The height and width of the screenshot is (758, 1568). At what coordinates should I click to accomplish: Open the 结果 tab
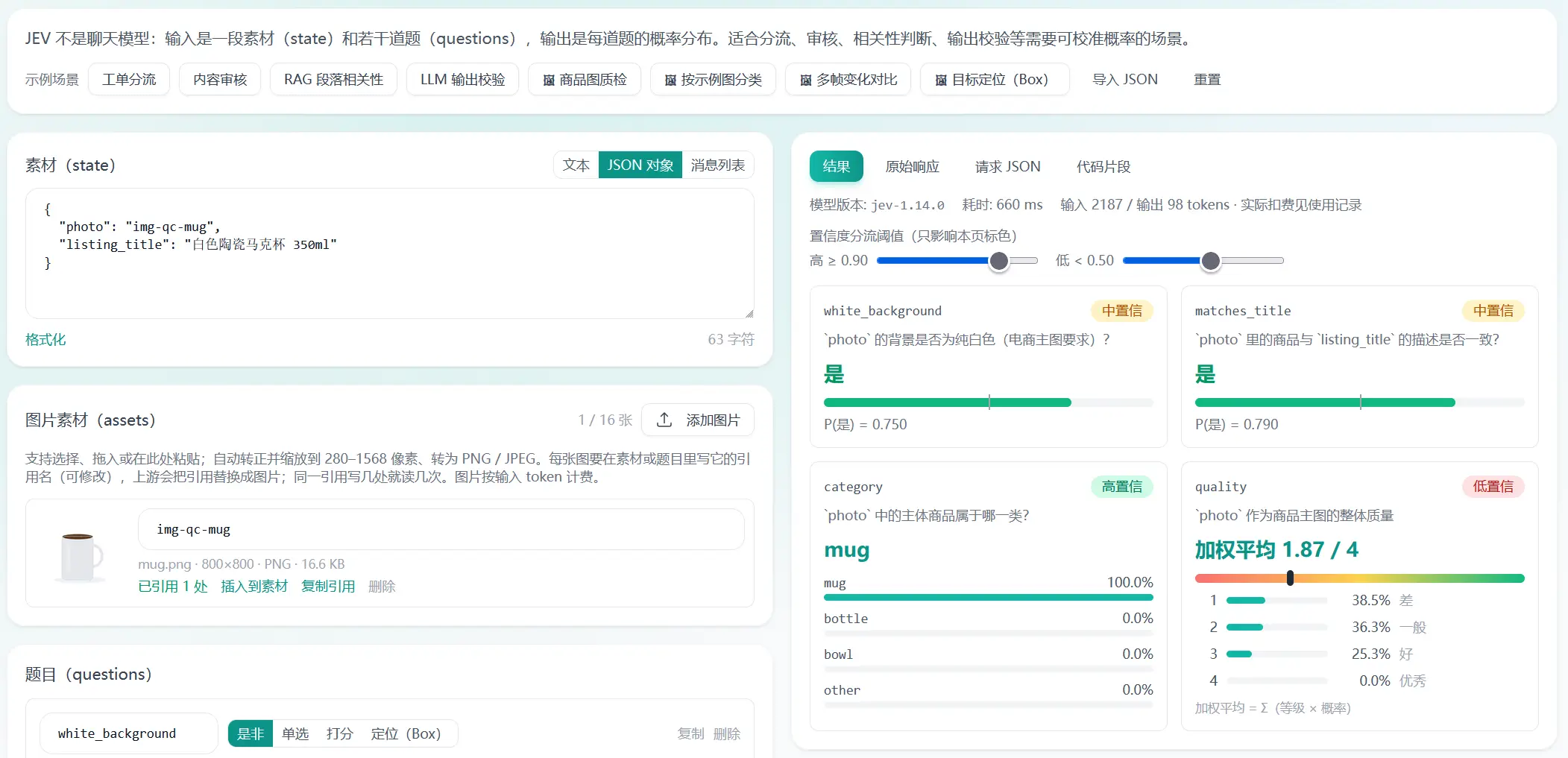tap(837, 166)
